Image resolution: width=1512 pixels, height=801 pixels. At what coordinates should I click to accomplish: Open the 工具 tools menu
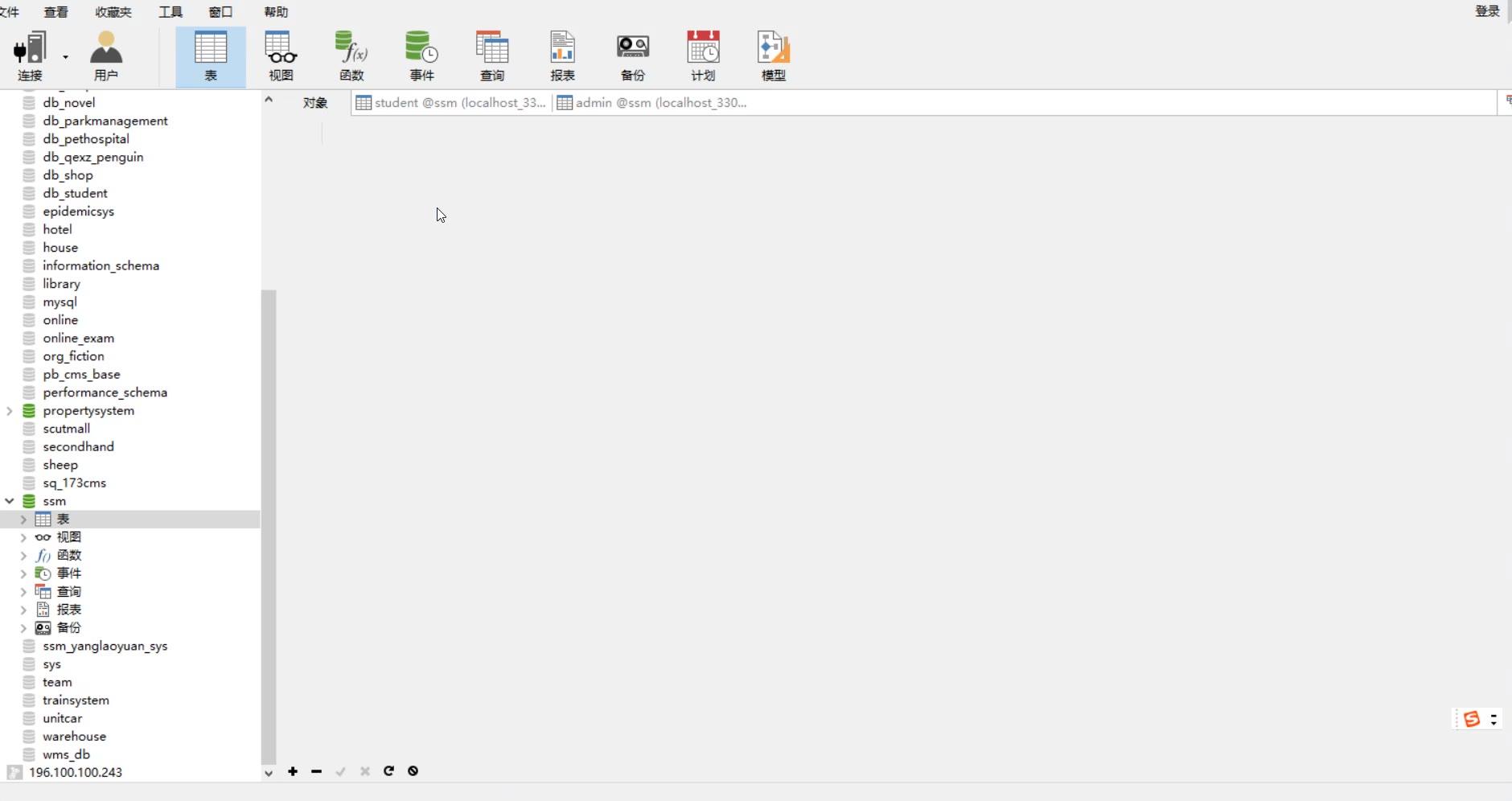pyautogui.click(x=171, y=12)
